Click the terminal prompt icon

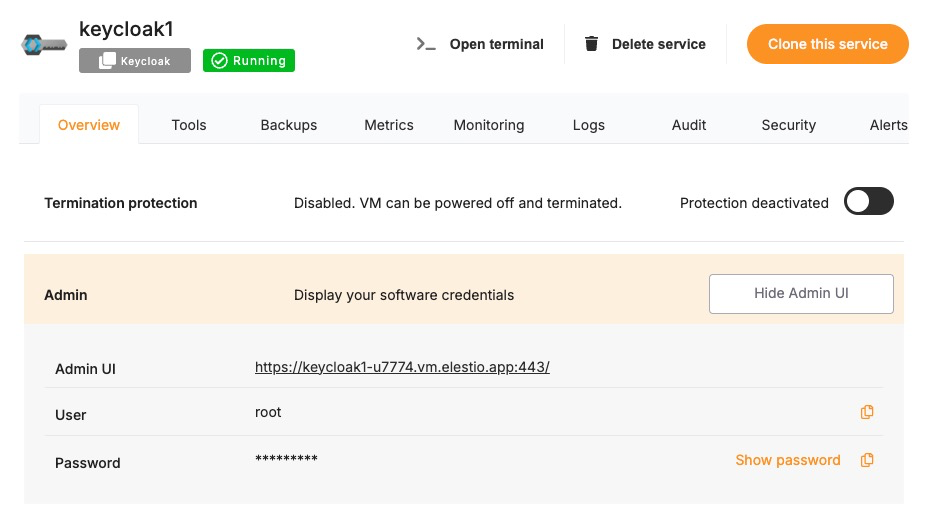(426, 44)
